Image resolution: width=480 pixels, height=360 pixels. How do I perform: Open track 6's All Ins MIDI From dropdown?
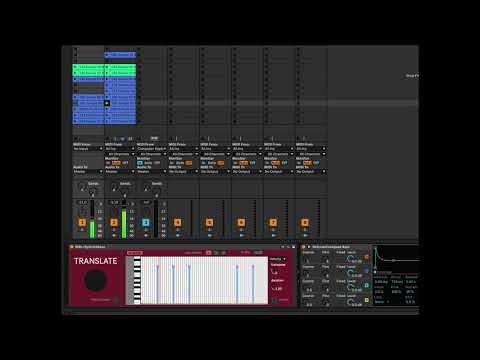click(247, 149)
